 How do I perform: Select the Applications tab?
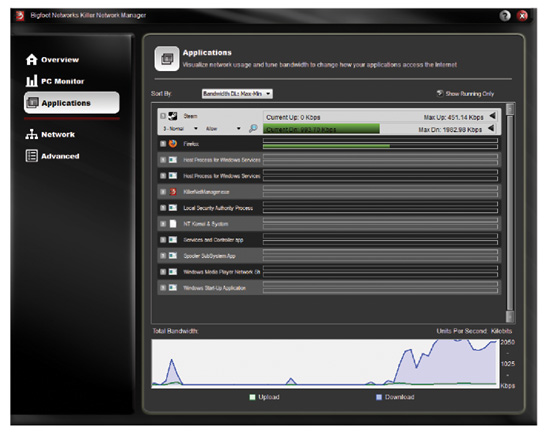(x=72, y=103)
